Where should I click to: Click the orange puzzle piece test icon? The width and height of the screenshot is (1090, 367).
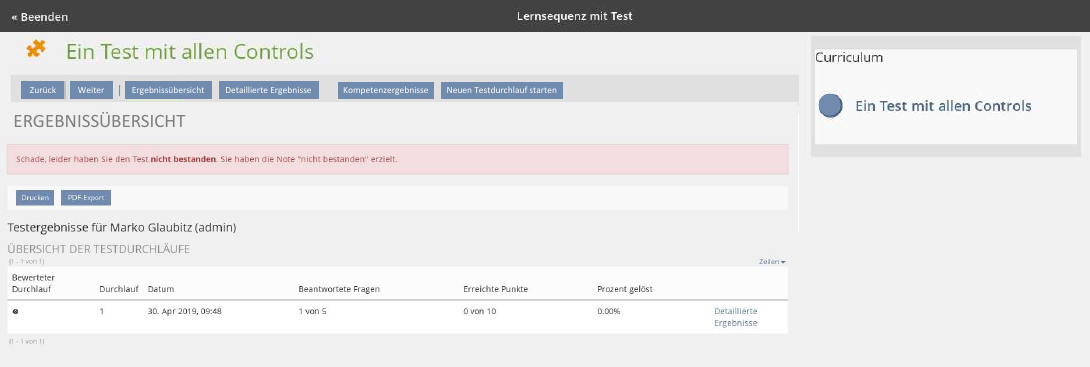pyautogui.click(x=36, y=49)
